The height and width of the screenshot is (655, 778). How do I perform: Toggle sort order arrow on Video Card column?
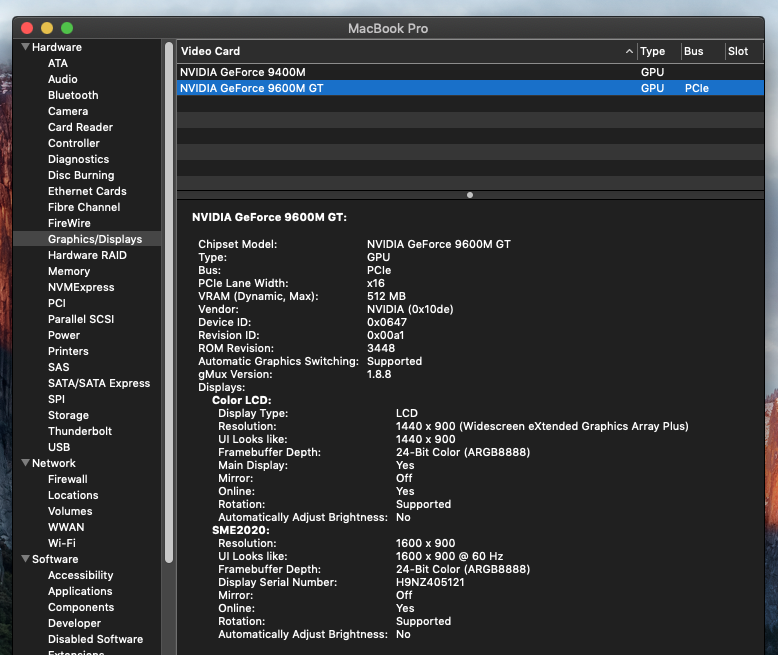pos(629,51)
